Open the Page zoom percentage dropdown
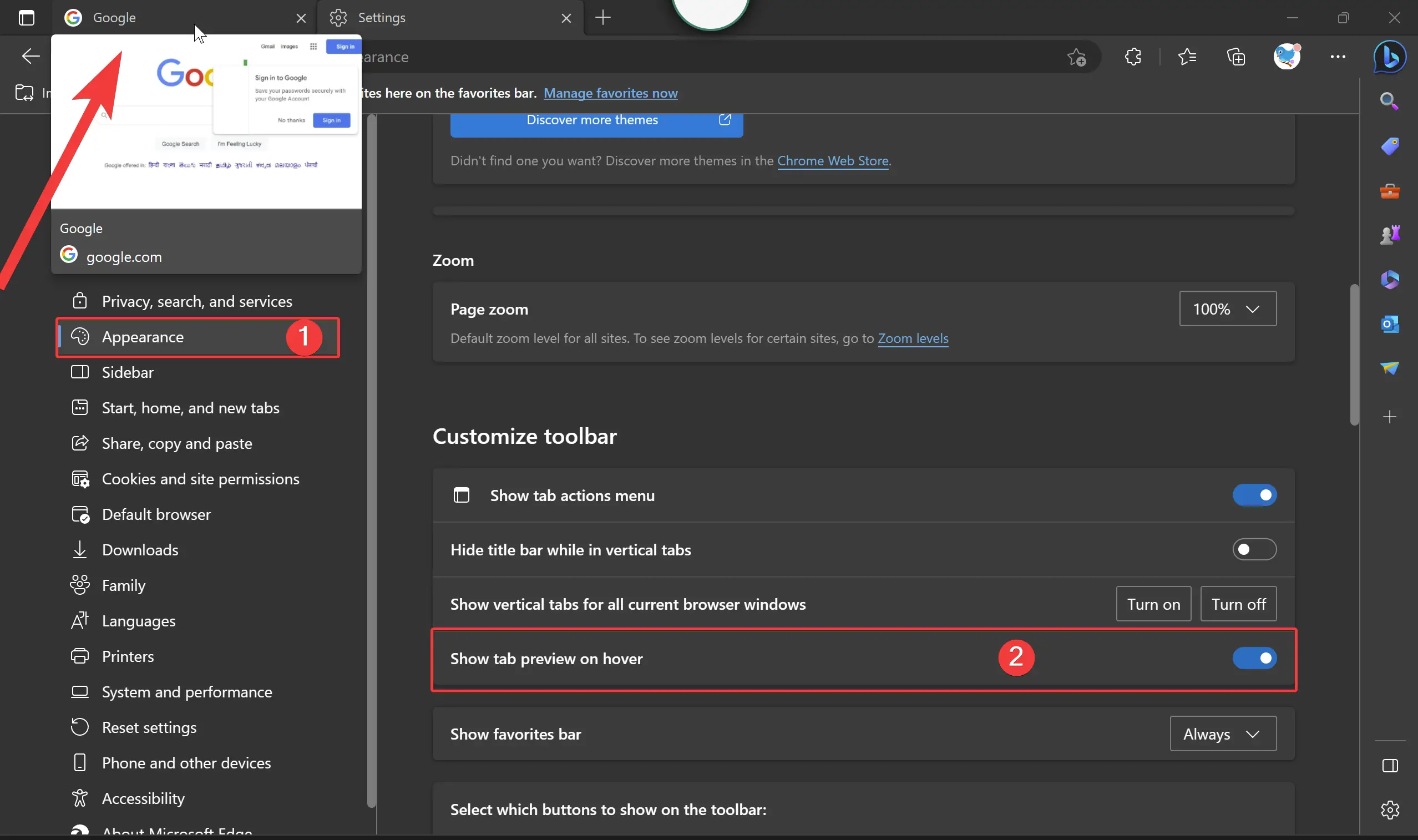 pyautogui.click(x=1227, y=308)
